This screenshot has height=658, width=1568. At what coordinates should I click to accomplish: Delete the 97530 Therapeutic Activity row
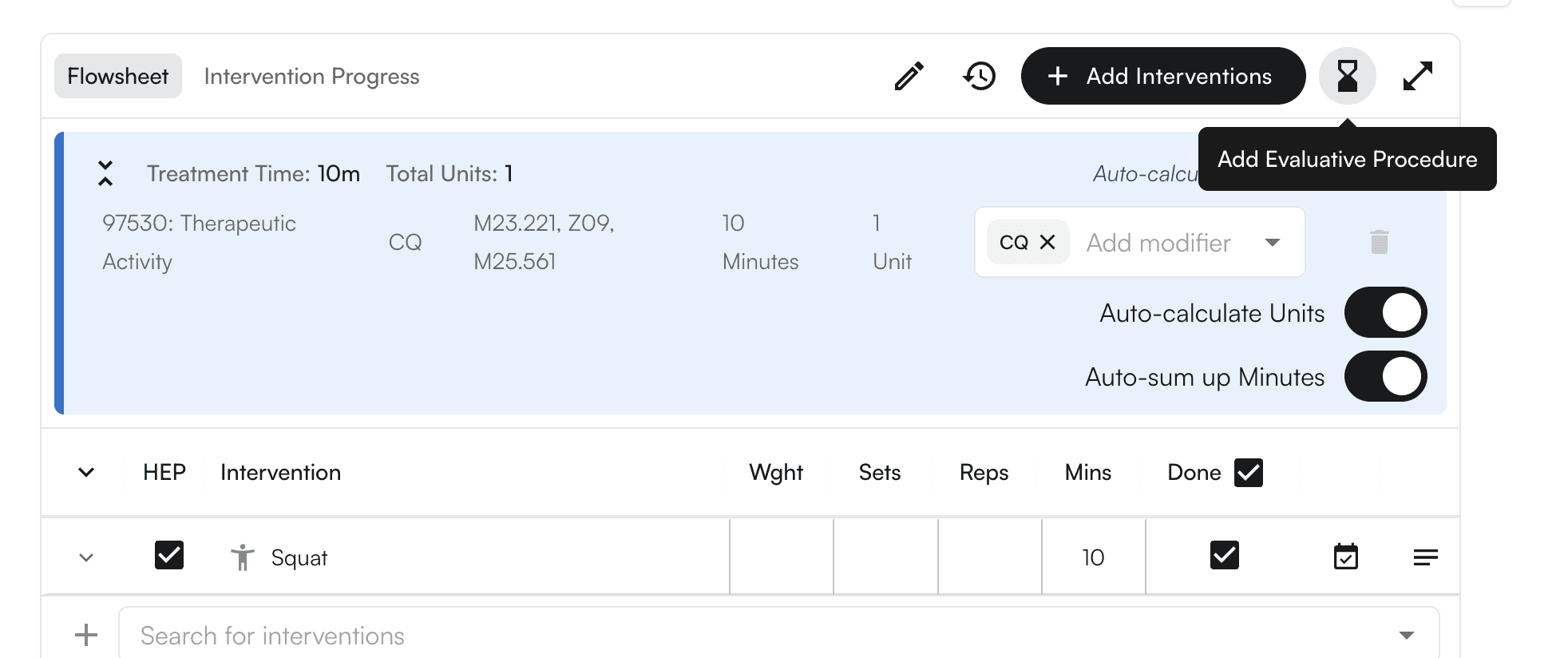coord(1379,242)
